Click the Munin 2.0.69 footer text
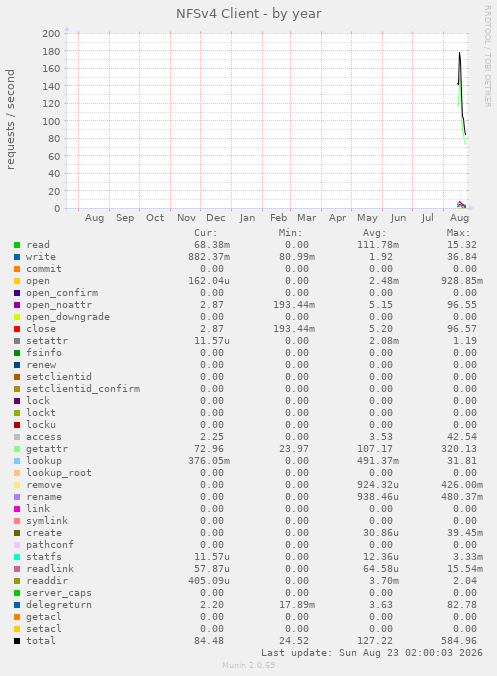The height and width of the screenshot is (676, 497). [x=248, y=665]
